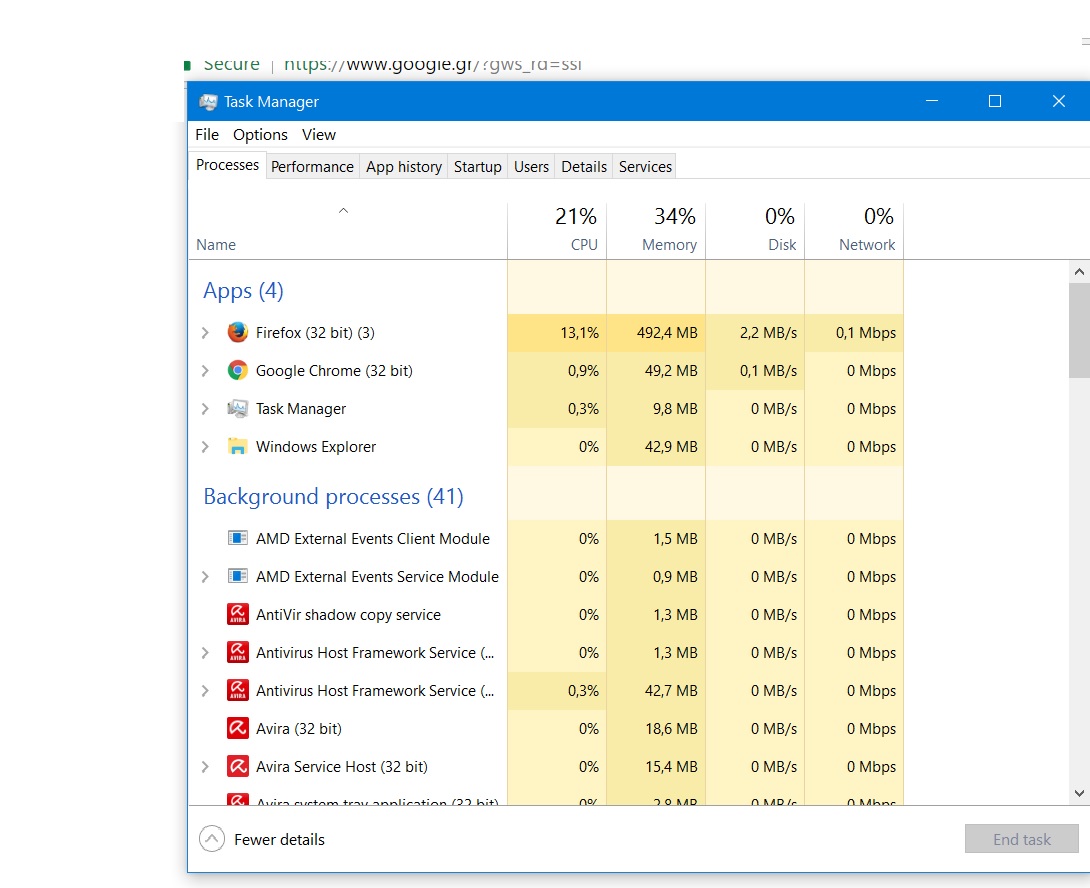Sort by the Disk column header

[755, 230]
